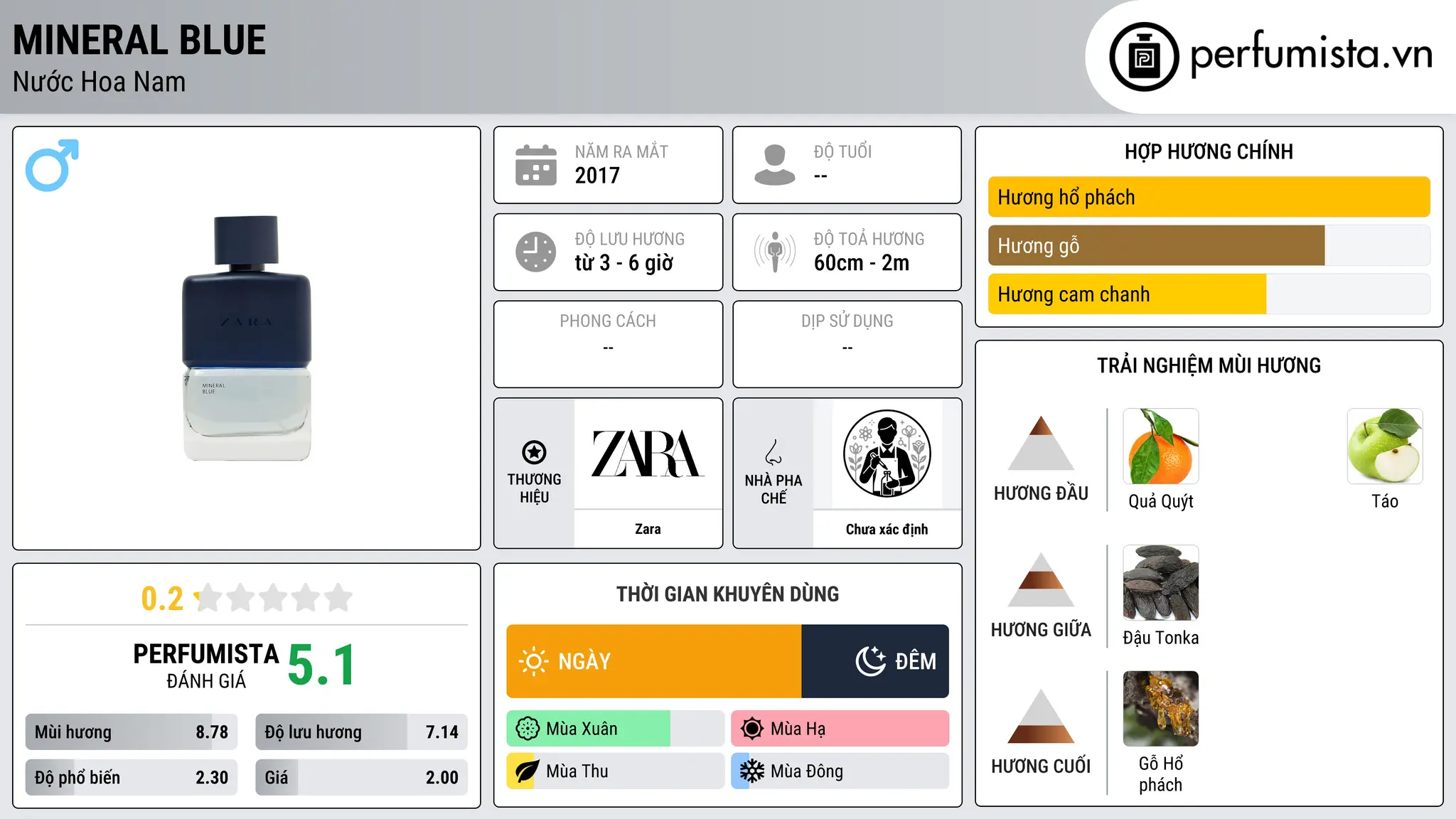Screen dimensions: 1456x819
Task: Click the longevity value từ 3 - 6 giờ
Action: click(624, 263)
